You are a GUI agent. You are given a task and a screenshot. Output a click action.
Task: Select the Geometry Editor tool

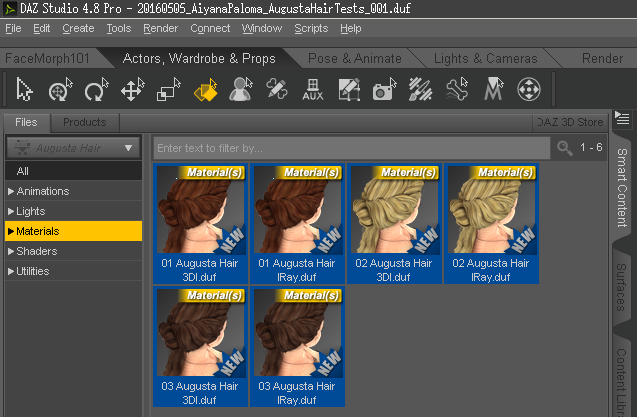349,89
